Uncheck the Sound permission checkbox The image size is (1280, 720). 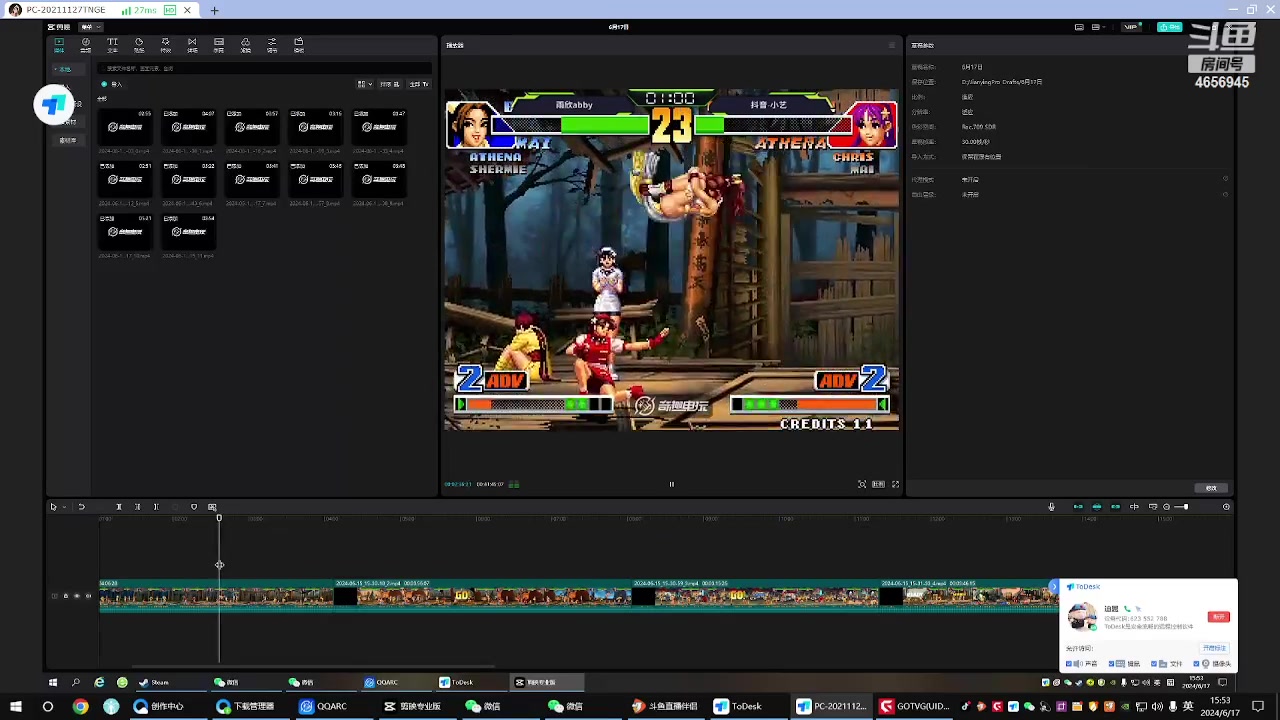coord(1069,664)
